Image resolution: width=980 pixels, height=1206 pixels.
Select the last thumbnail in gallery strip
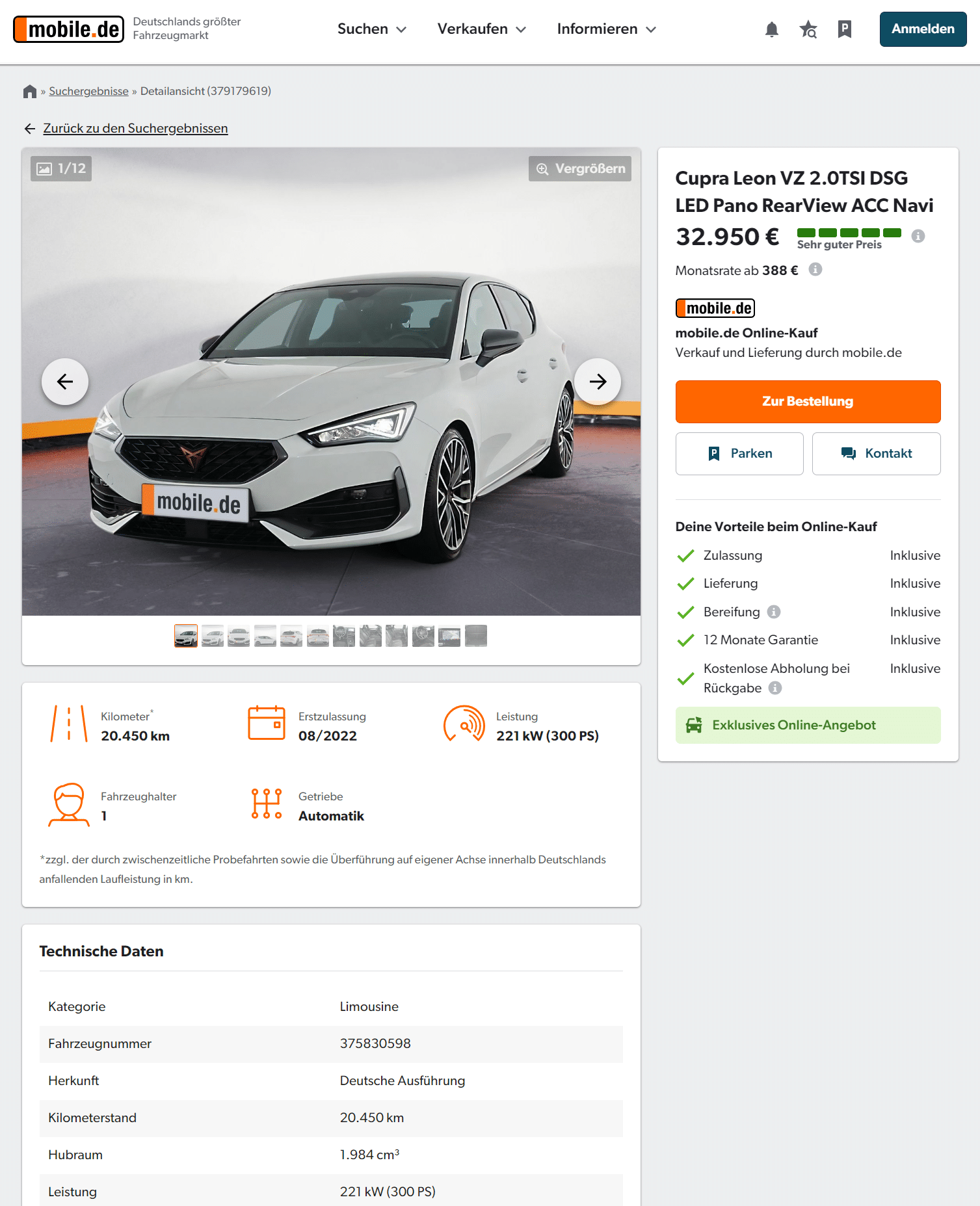click(476, 636)
